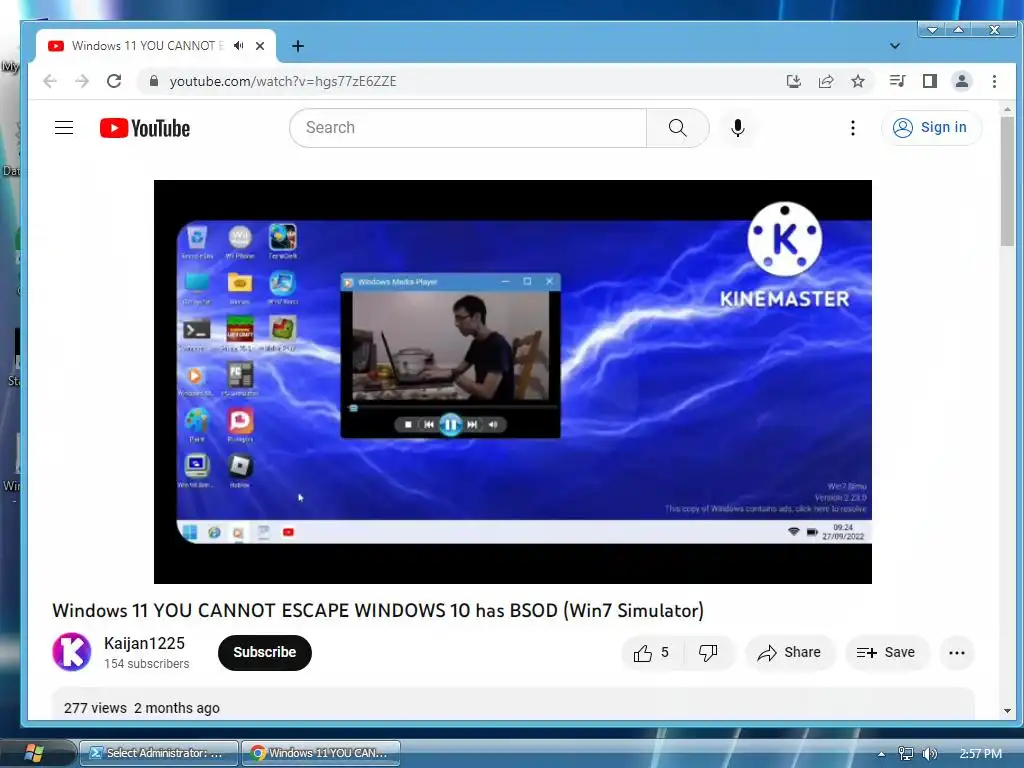Click the 2:57 PM taskbar clock
Screen dimensions: 1024x768
tap(980, 754)
